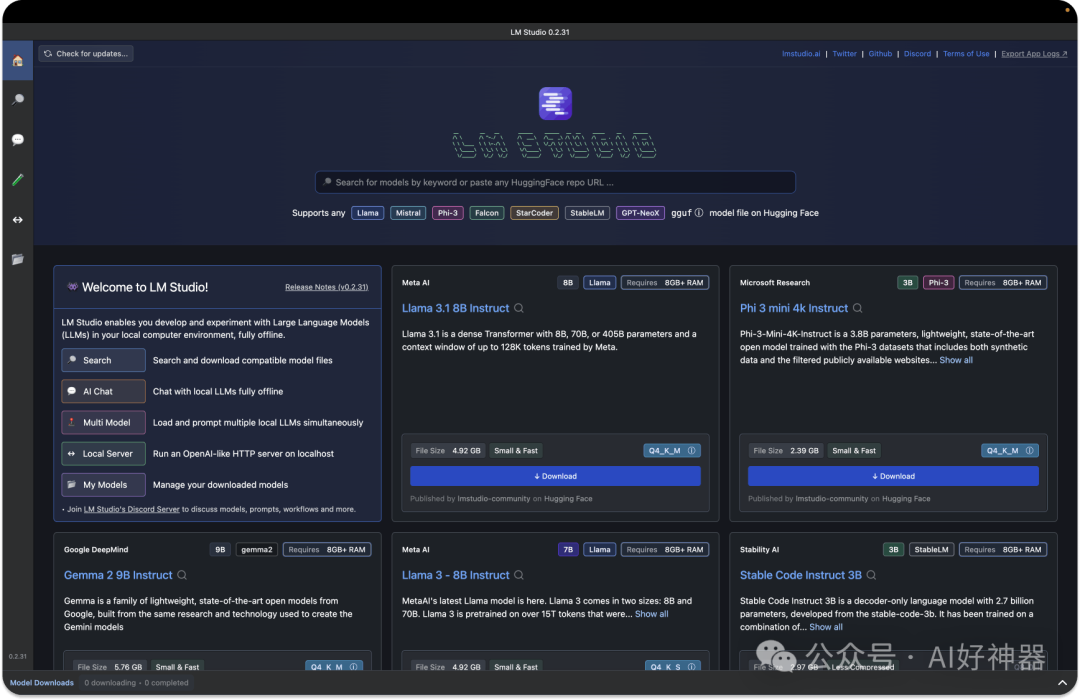Click the Search button in Welcome panel
Image resolution: width=1080 pixels, height=700 pixels.
tap(103, 360)
